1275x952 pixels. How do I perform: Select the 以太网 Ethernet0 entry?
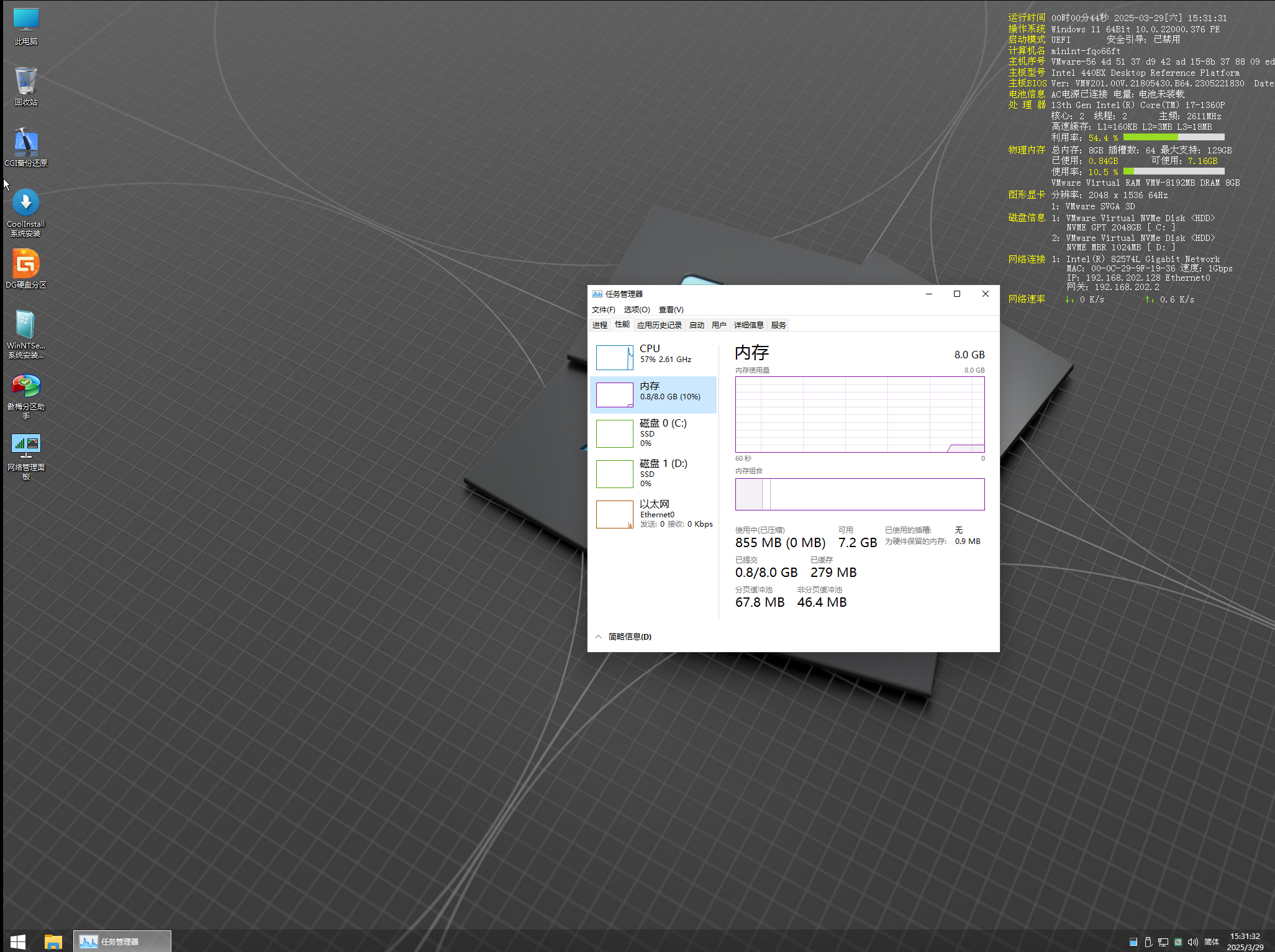click(x=653, y=514)
